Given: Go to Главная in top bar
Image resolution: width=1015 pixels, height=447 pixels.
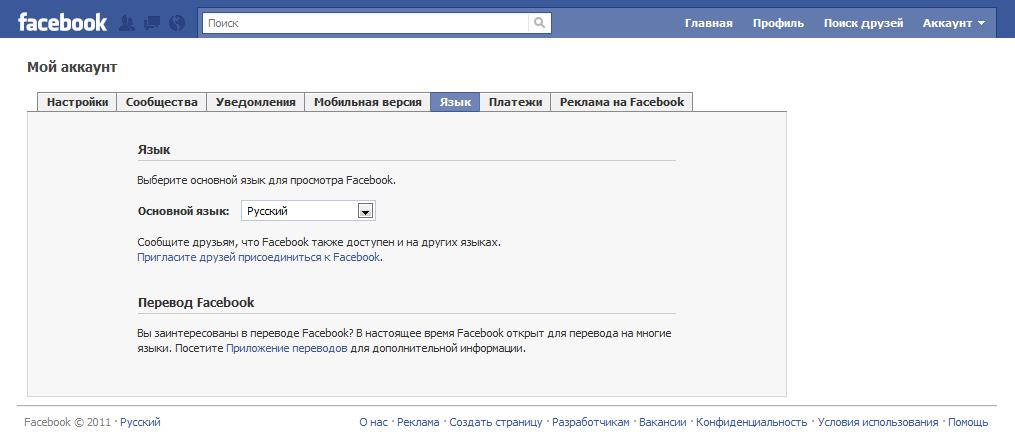Looking at the screenshot, I should click(x=708, y=23).
